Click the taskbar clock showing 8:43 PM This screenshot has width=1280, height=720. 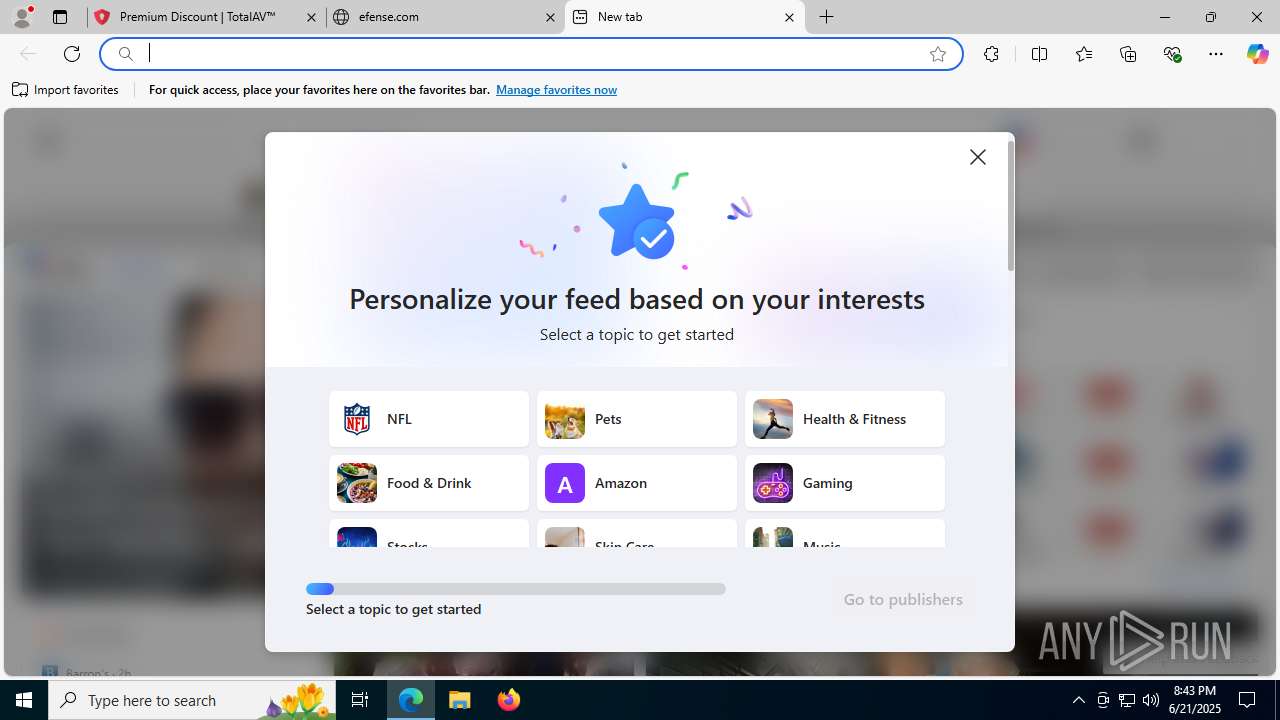click(1195, 700)
